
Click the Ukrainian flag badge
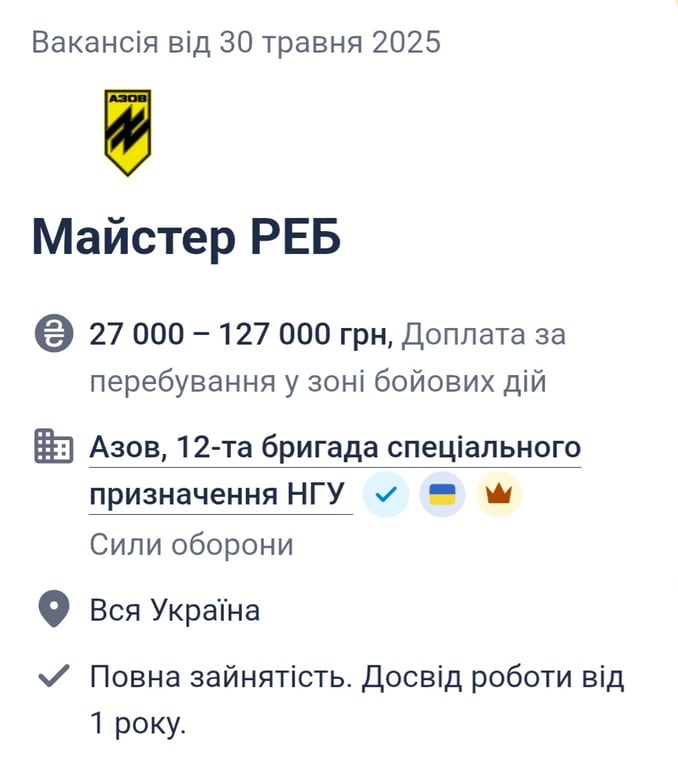point(442,495)
